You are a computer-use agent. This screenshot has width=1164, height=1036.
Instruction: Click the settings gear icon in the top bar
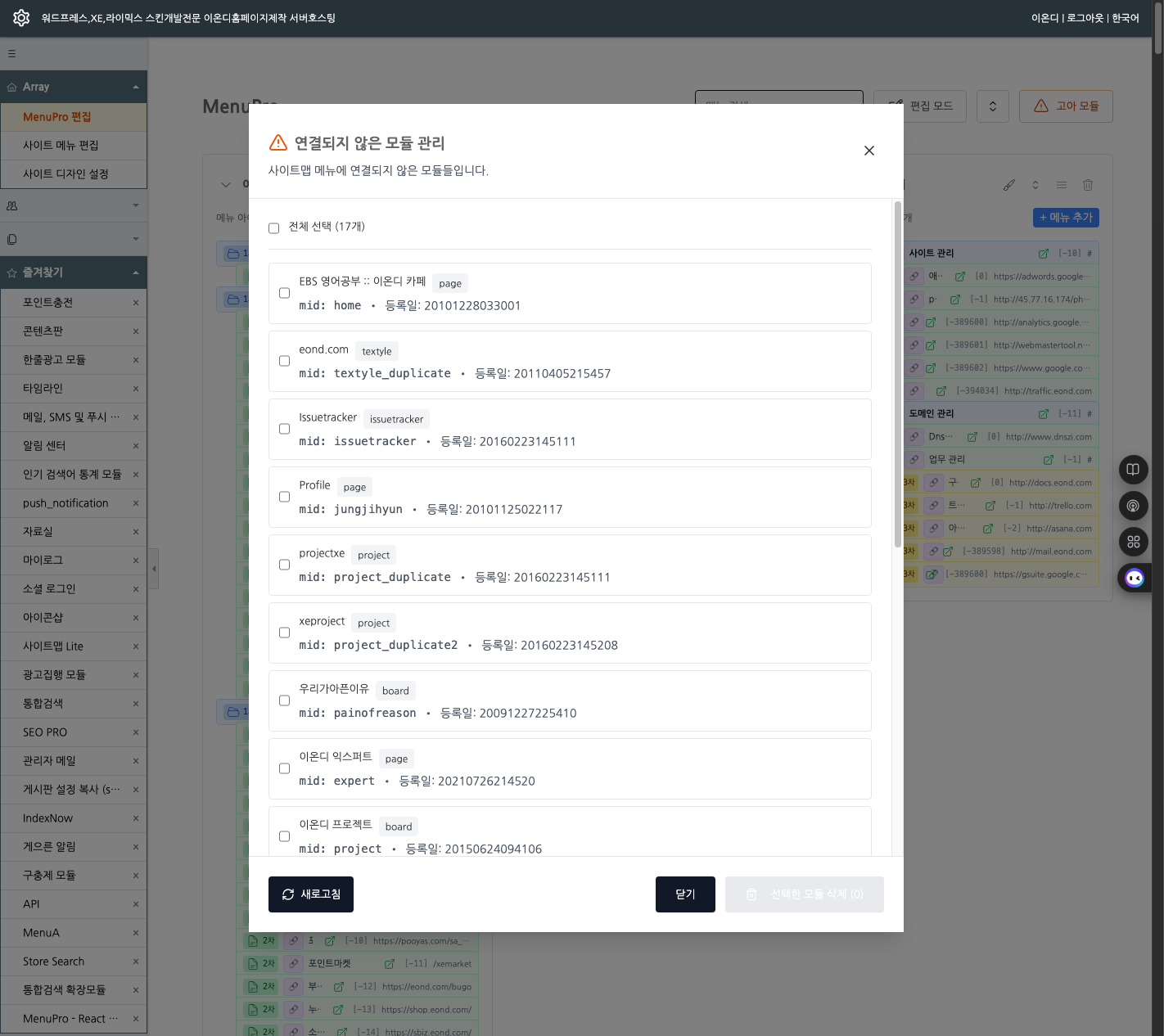pos(21,18)
